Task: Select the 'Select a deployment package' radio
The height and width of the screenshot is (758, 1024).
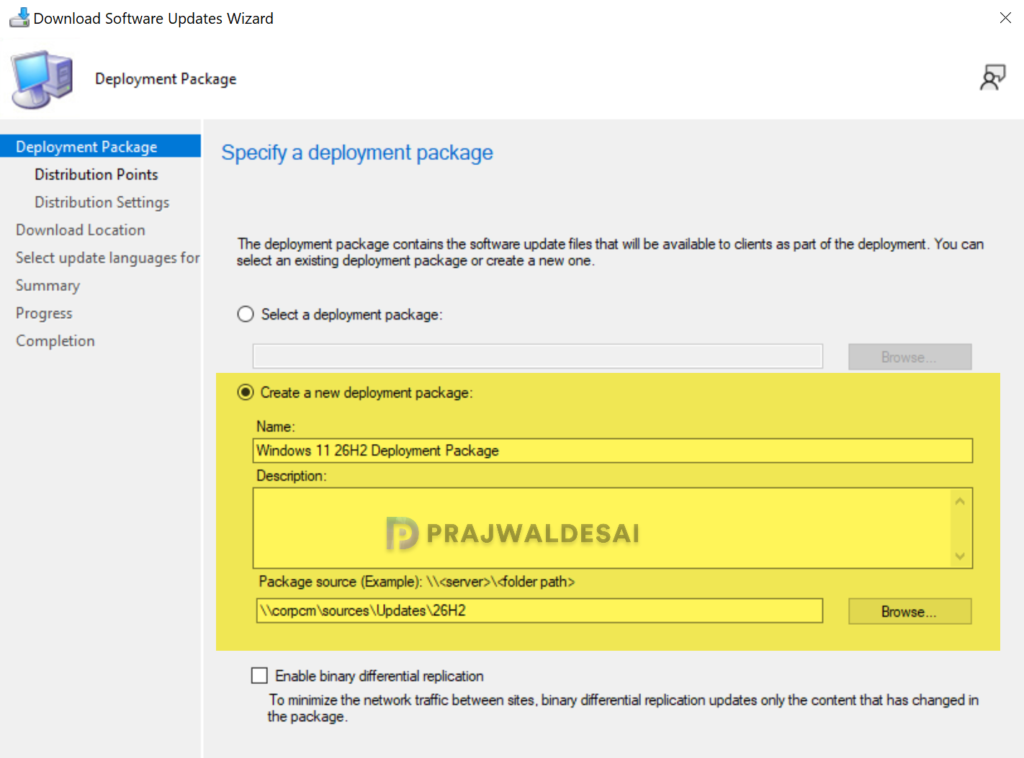Action: (246, 314)
